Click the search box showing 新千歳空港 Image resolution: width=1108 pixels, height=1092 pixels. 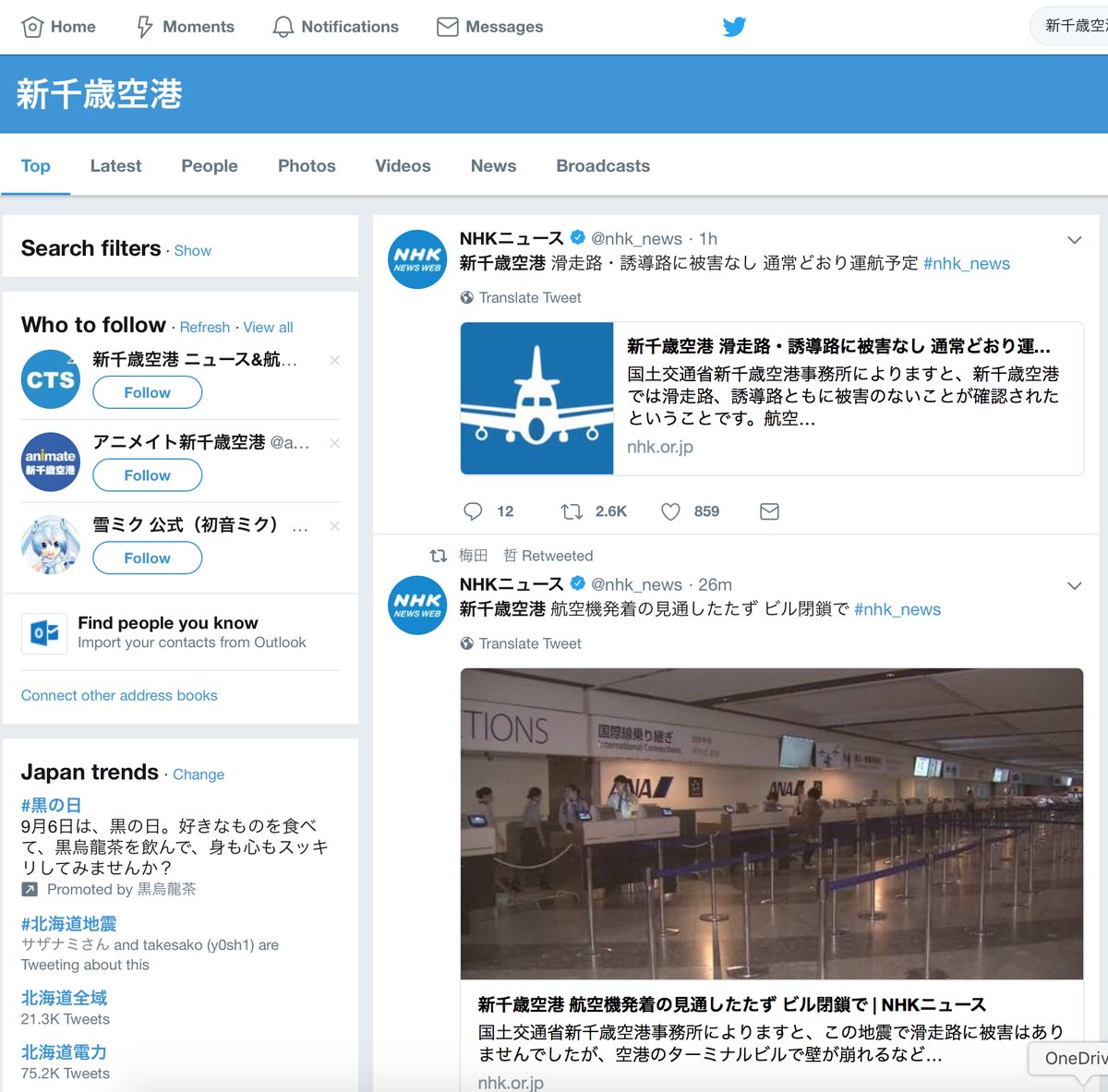pyautogui.click(x=1071, y=26)
